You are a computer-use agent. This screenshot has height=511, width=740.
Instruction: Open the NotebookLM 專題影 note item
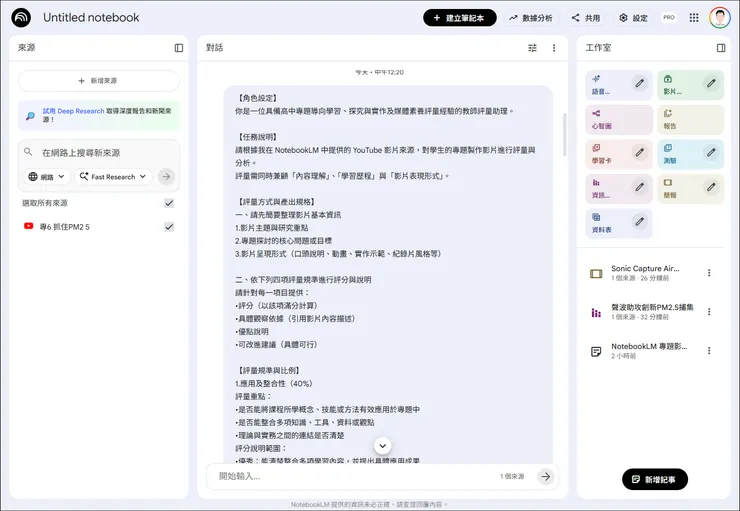point(645,351)
